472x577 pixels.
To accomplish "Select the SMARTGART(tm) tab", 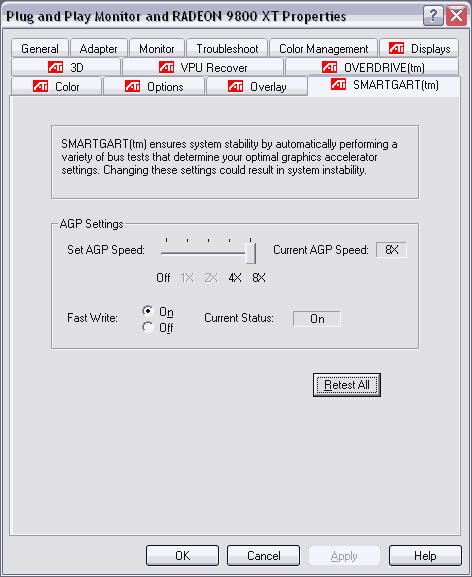I will 384,85.
